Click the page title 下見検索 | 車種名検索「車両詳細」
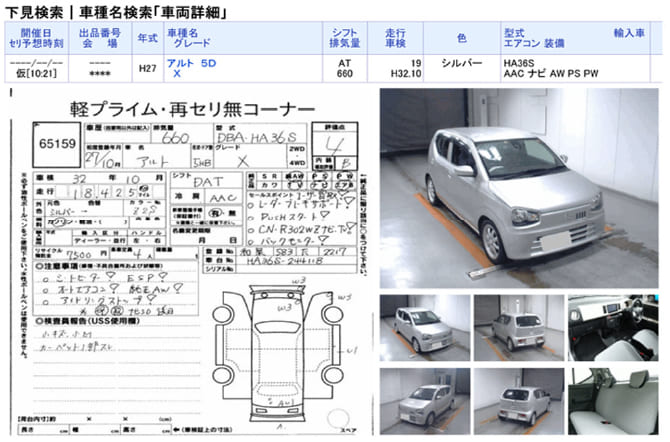 click(116, 12)
